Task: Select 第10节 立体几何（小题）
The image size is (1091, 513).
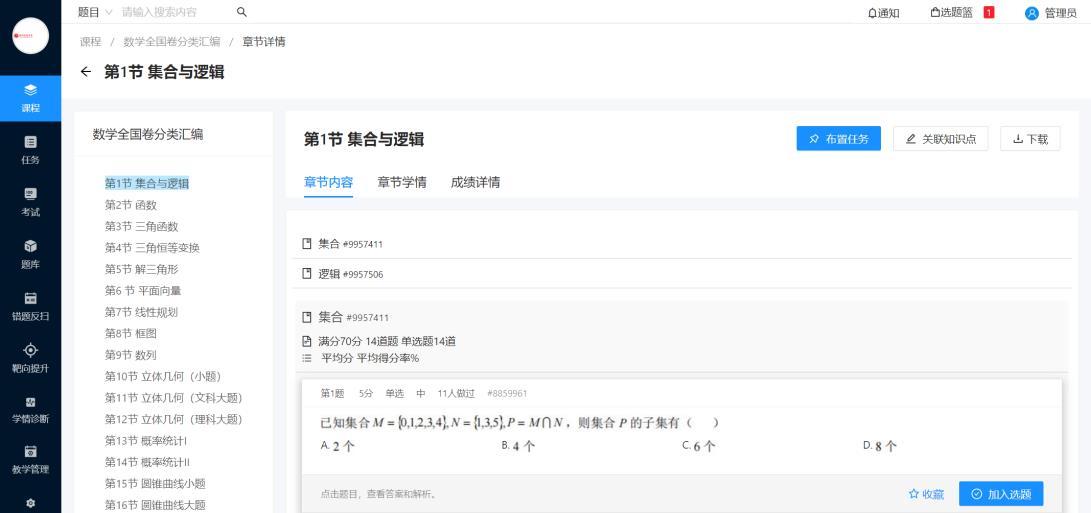Action: pos(163,377)
